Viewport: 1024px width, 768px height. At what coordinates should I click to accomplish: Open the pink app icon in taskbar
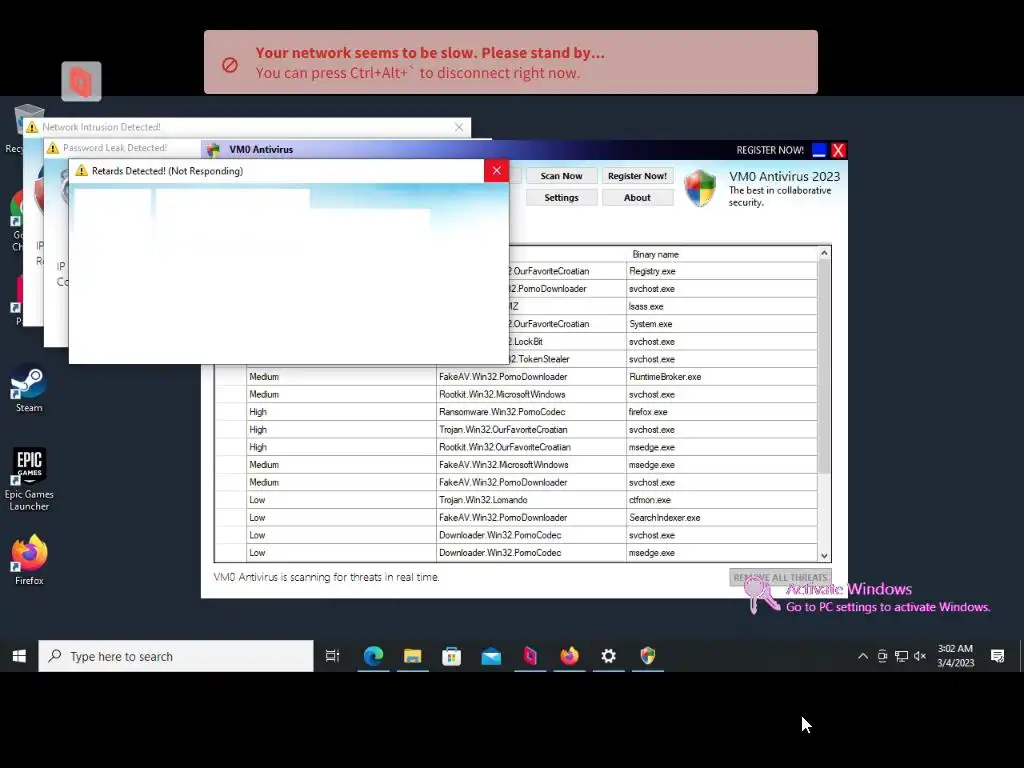[x=530, y=656]
